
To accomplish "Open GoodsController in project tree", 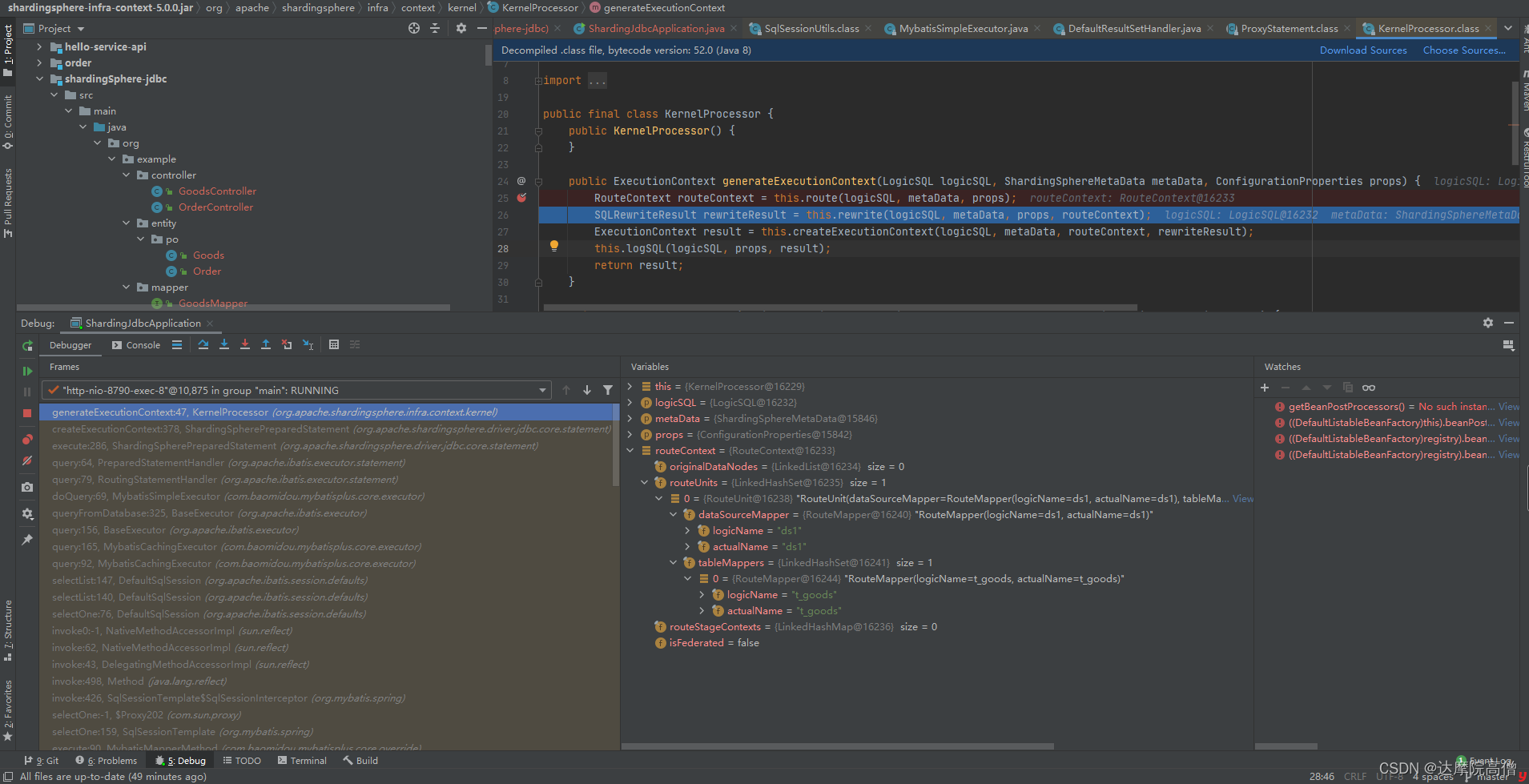I will pos(217,191).
